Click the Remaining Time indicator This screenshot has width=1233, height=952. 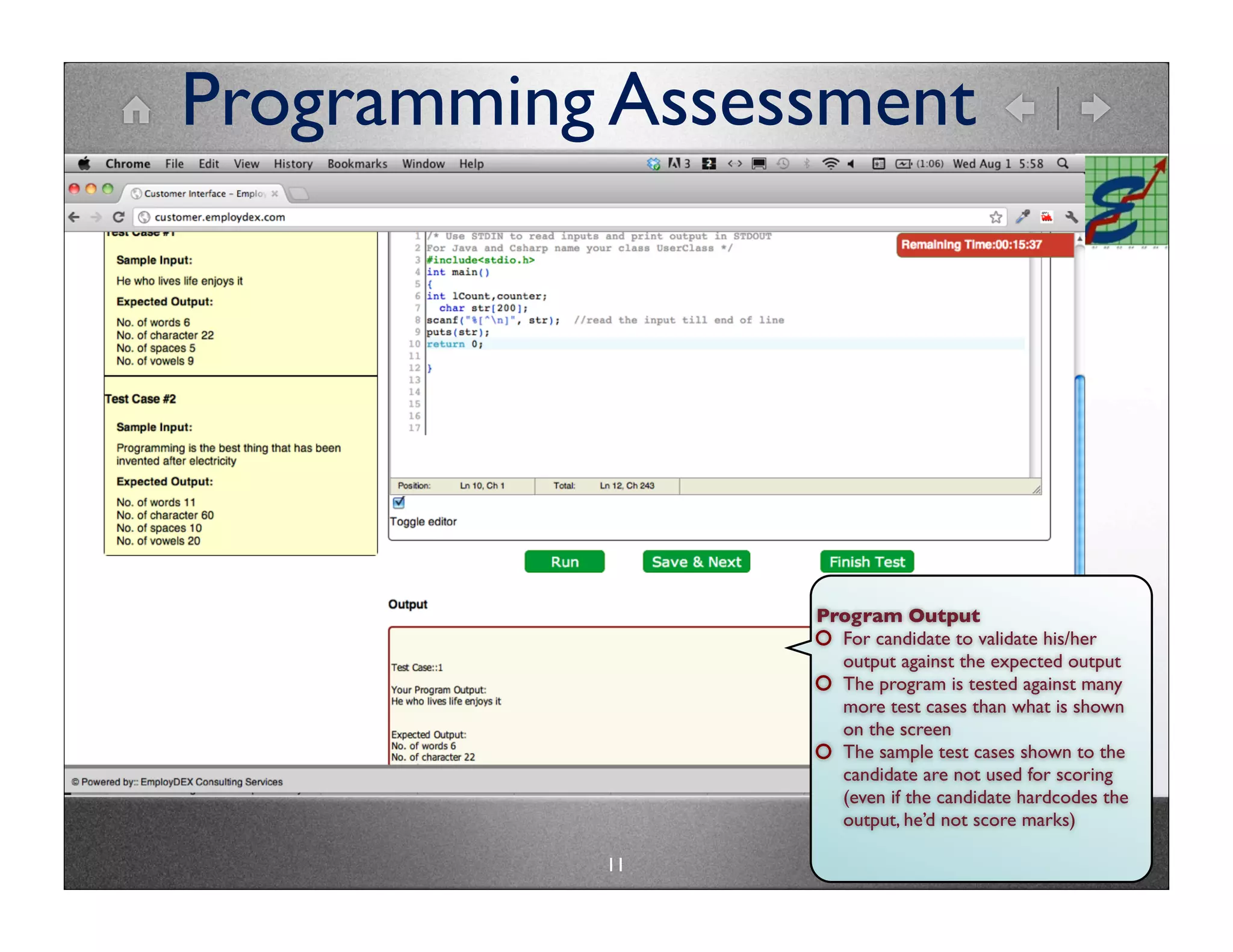pos(984,245)
